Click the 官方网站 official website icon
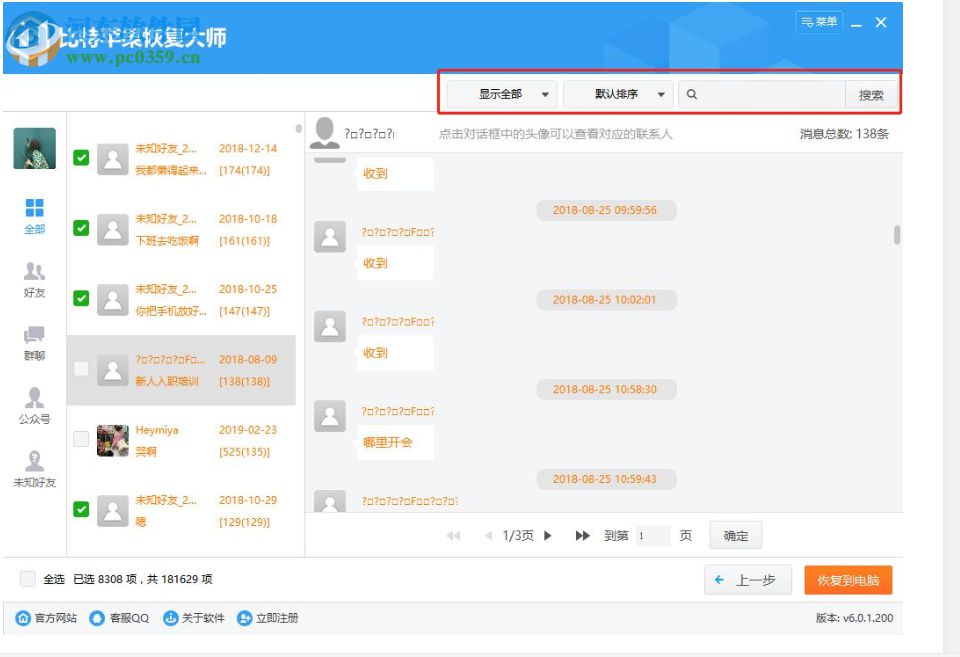Image resolution: width=960 pixels, height=657 pixels. (x=24, y=619)
